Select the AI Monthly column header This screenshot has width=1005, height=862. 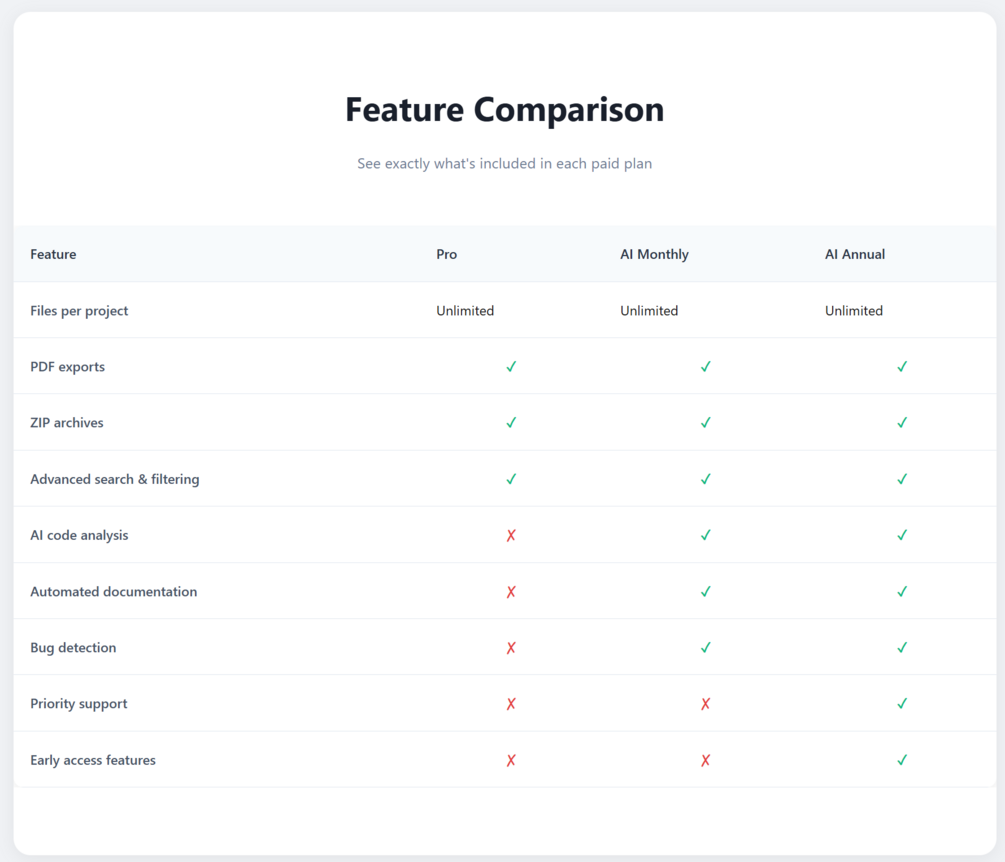pyautogui.click(x=654, y=254)
